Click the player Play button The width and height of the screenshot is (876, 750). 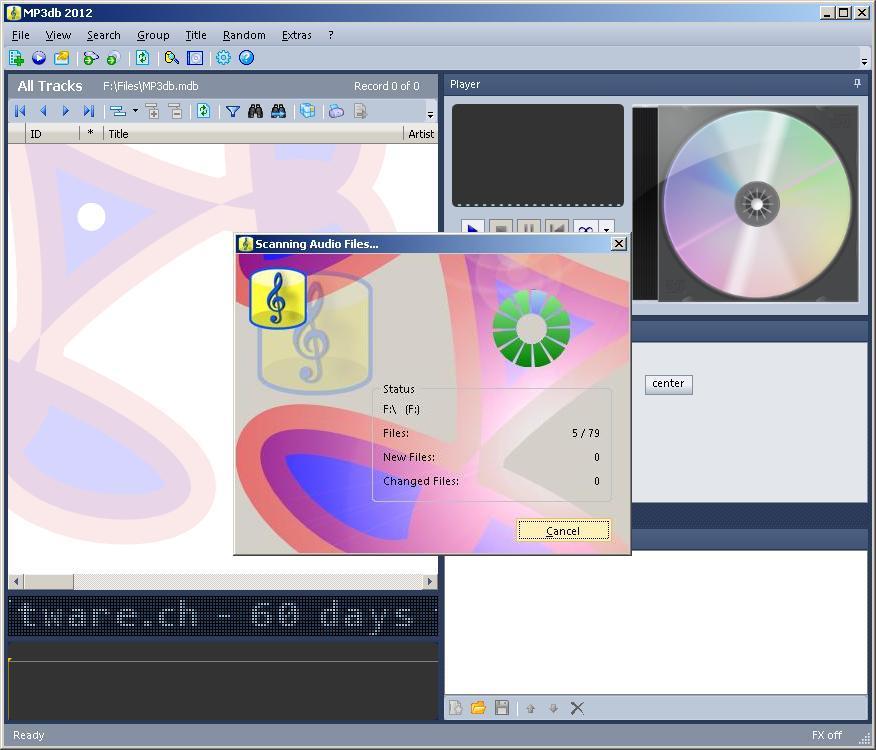point(473,226)
